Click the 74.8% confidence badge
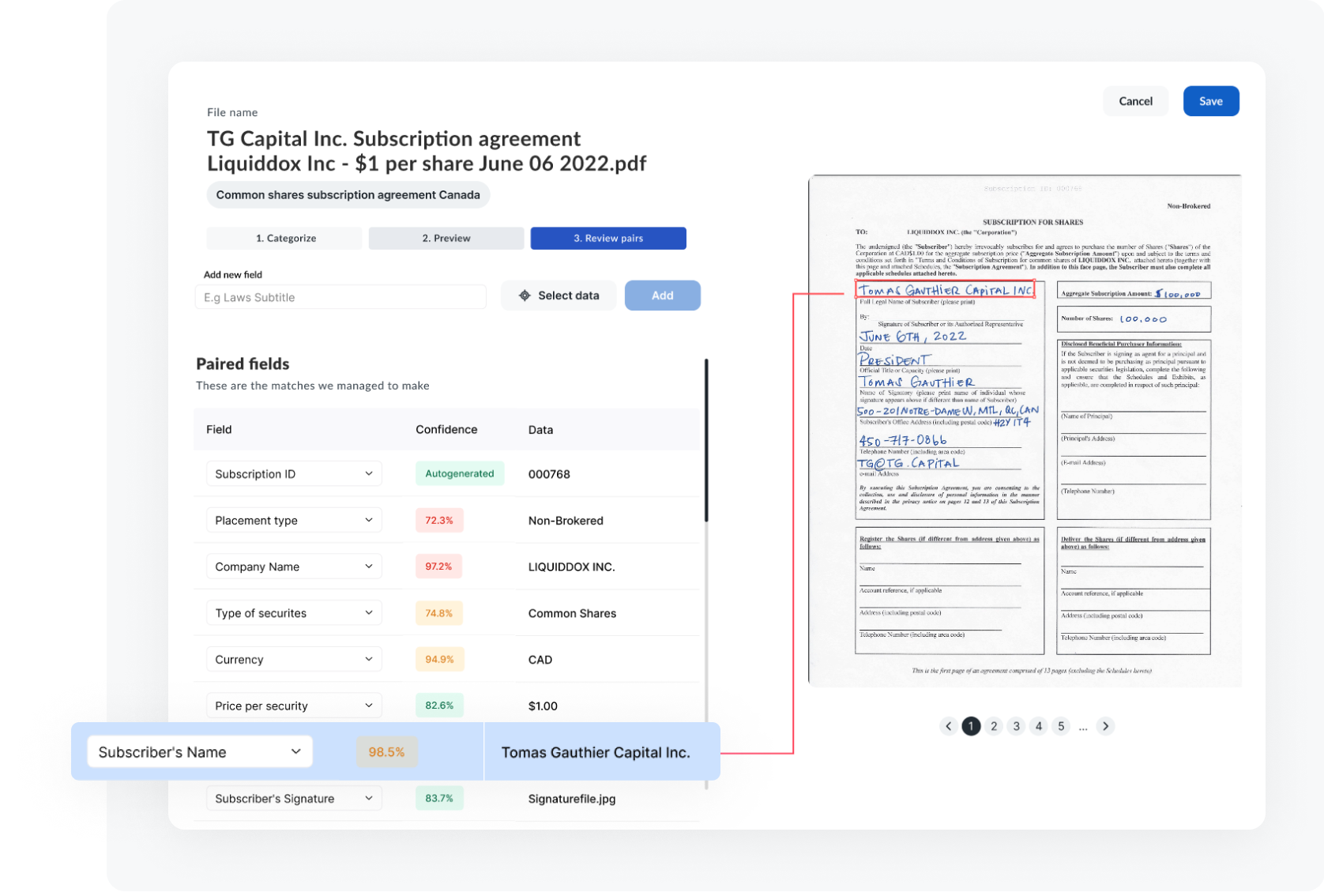The width and height of the screenshot is (1324, 896). click(x=439, y=613)
